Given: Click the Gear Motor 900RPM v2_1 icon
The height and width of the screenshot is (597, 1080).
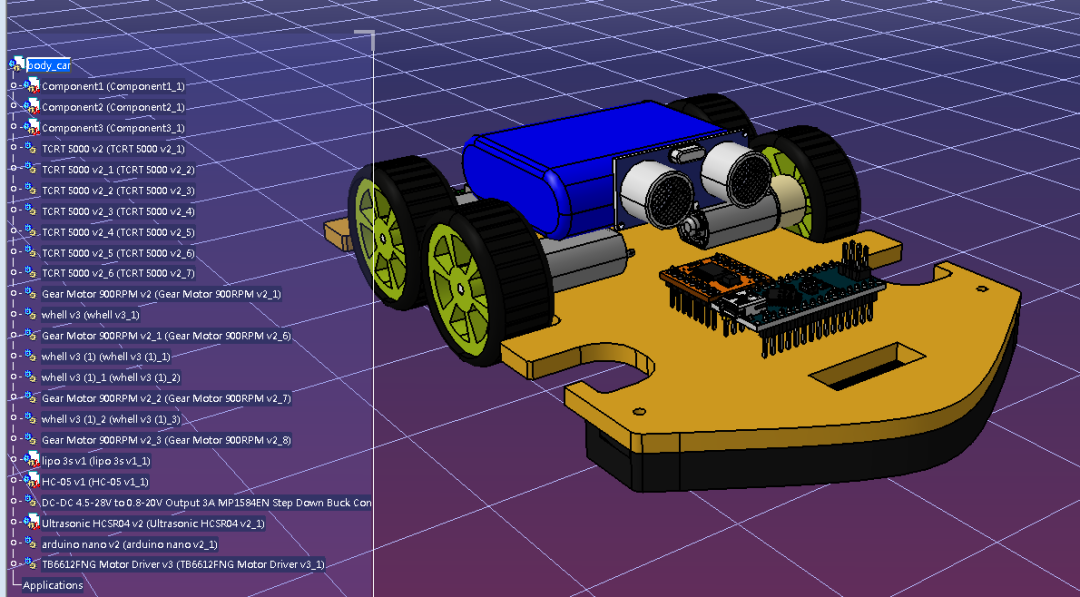Looking at the screenshot, I should (31, 293).
